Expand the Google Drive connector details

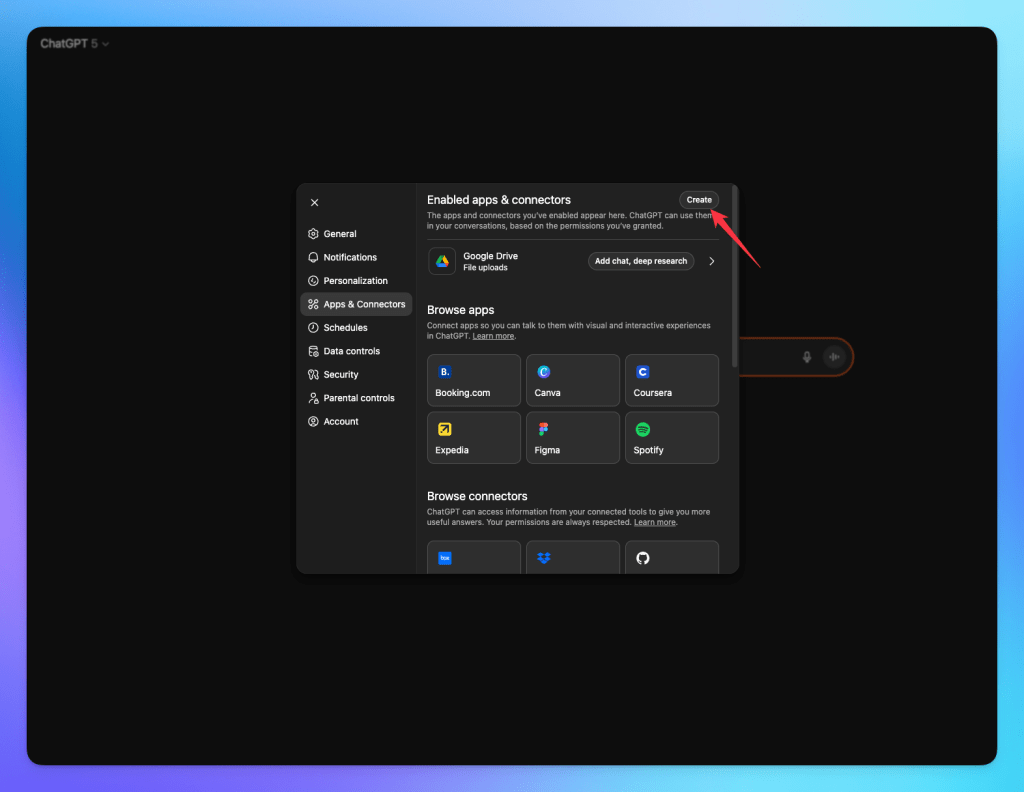tap(712, 261)
